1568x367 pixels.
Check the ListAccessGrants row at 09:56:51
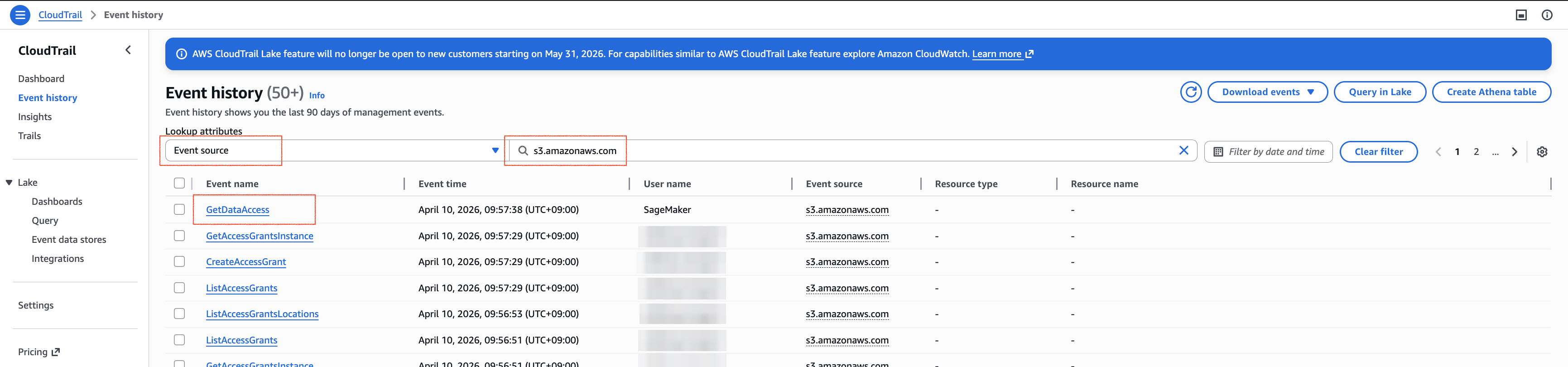[x=179, y=340]
